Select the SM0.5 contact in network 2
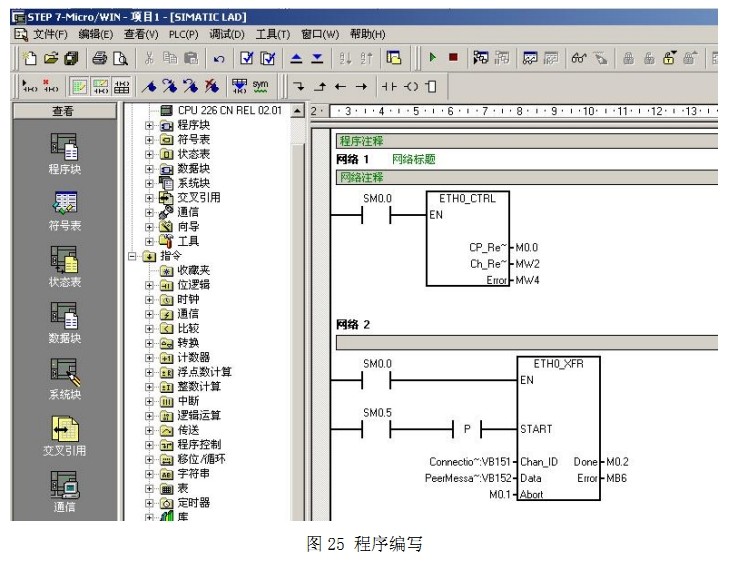 pos(376,428)
